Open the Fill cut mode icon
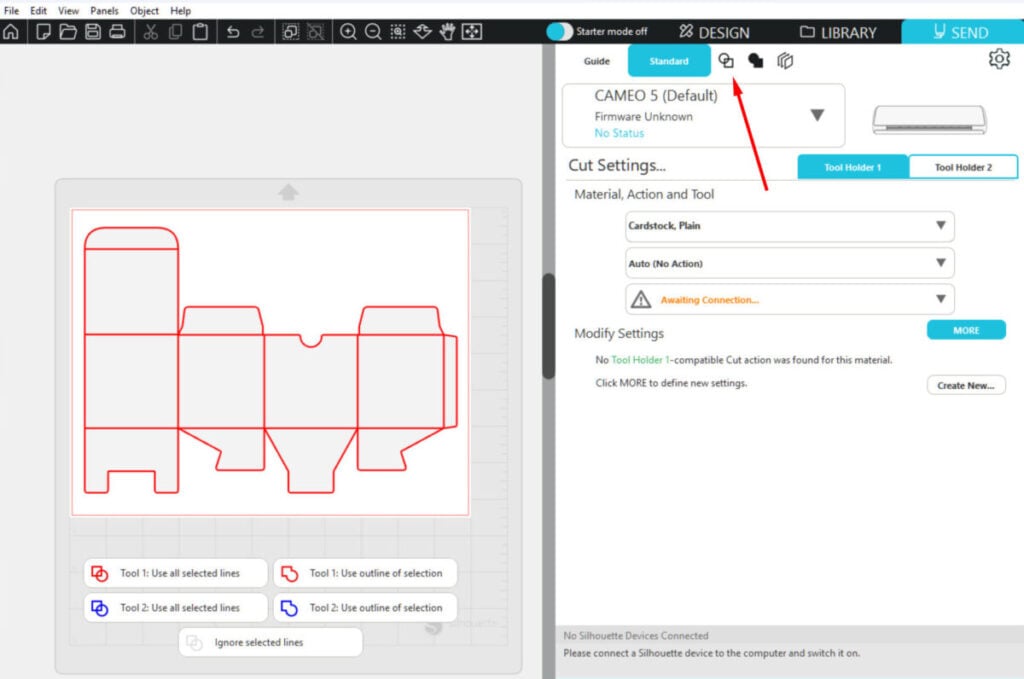 click(755, 61)
